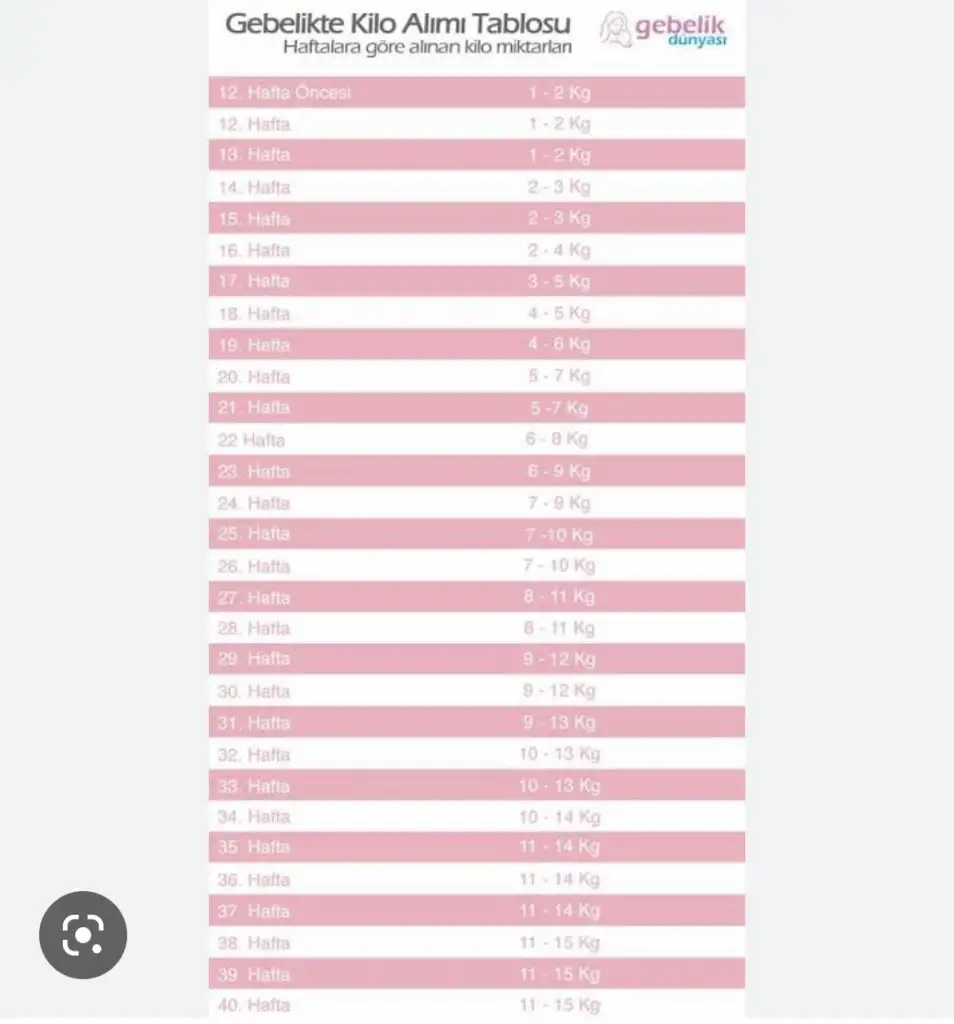
Task: Select the 36. Hafta row label
Action: (x=254, y=880)
